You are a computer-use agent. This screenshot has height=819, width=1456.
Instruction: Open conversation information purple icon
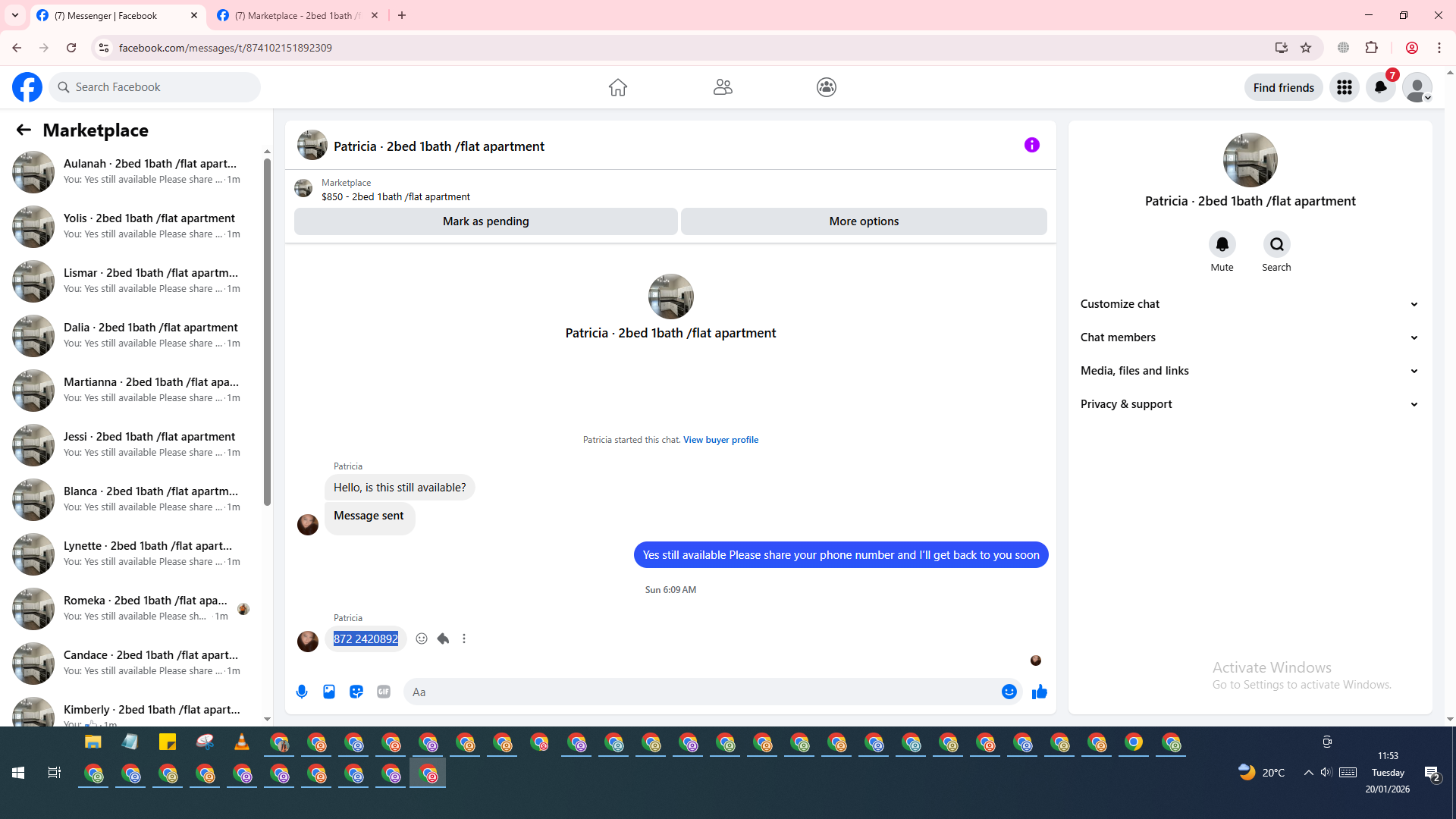tap(1032, 145)
